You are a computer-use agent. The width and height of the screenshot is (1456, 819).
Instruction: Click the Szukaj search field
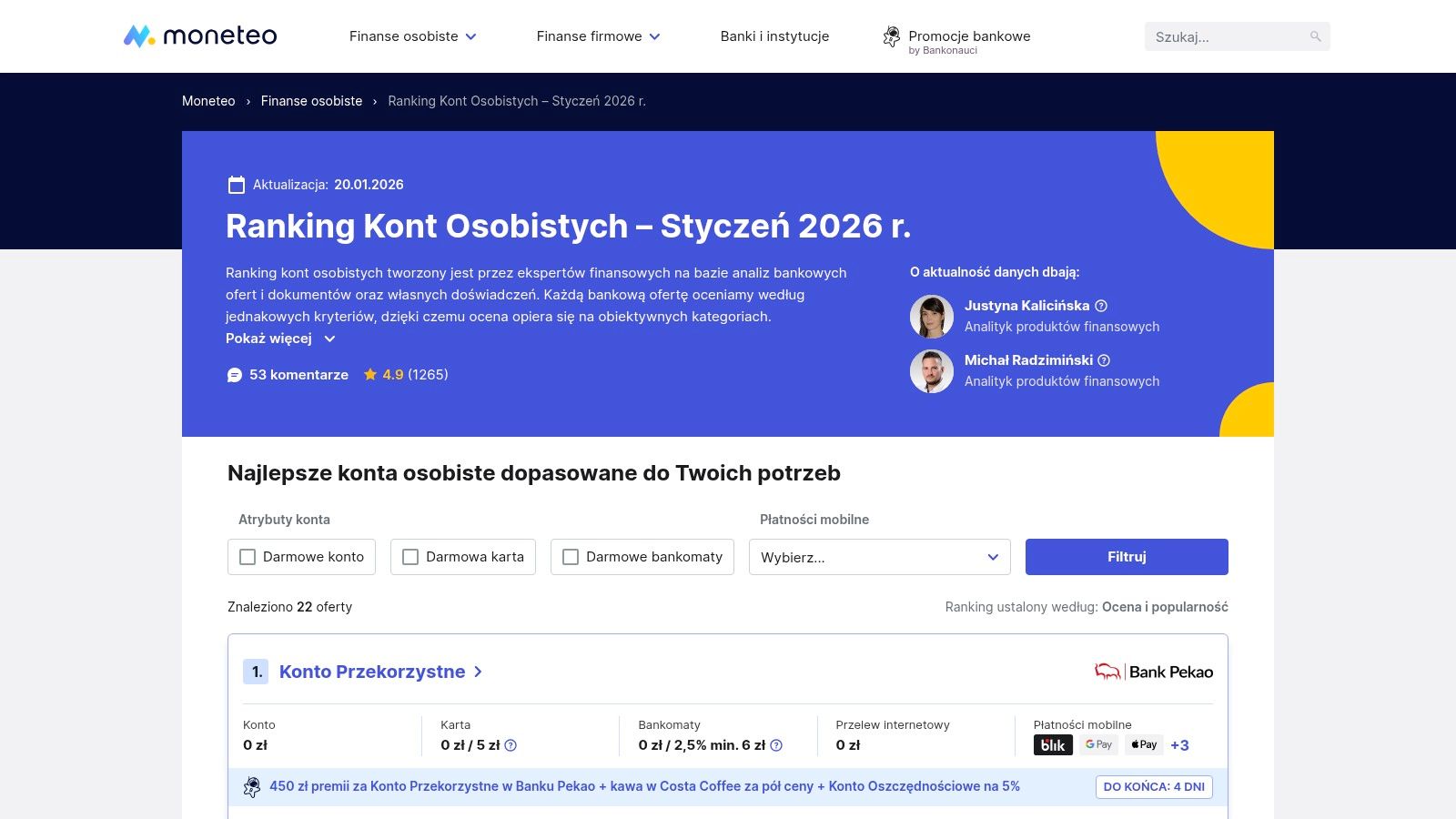point(1238,36)
